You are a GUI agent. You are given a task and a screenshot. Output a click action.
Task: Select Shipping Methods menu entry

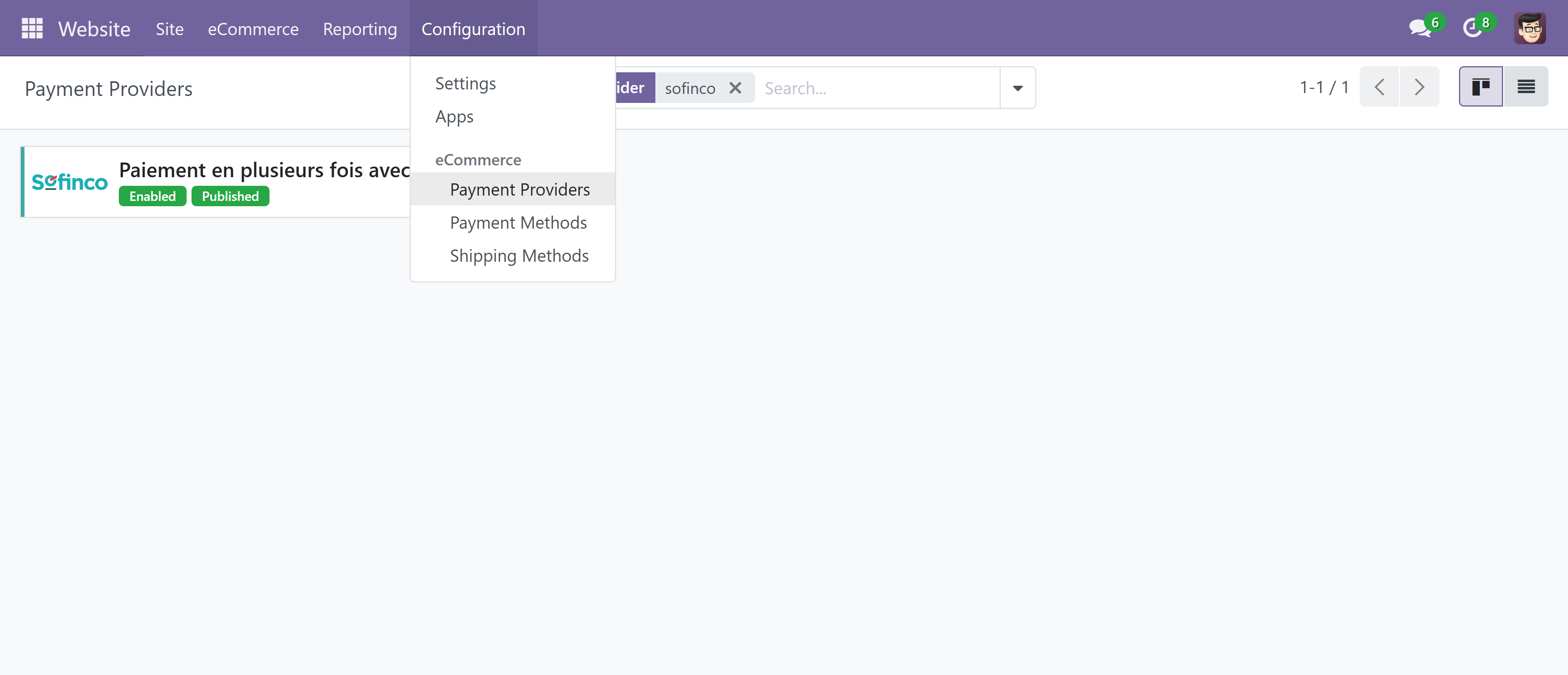click(x=519, y=256)
